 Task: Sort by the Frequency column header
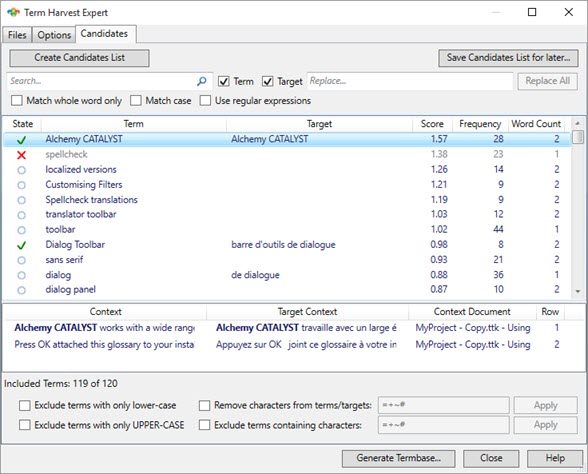[x=480, y=124]
